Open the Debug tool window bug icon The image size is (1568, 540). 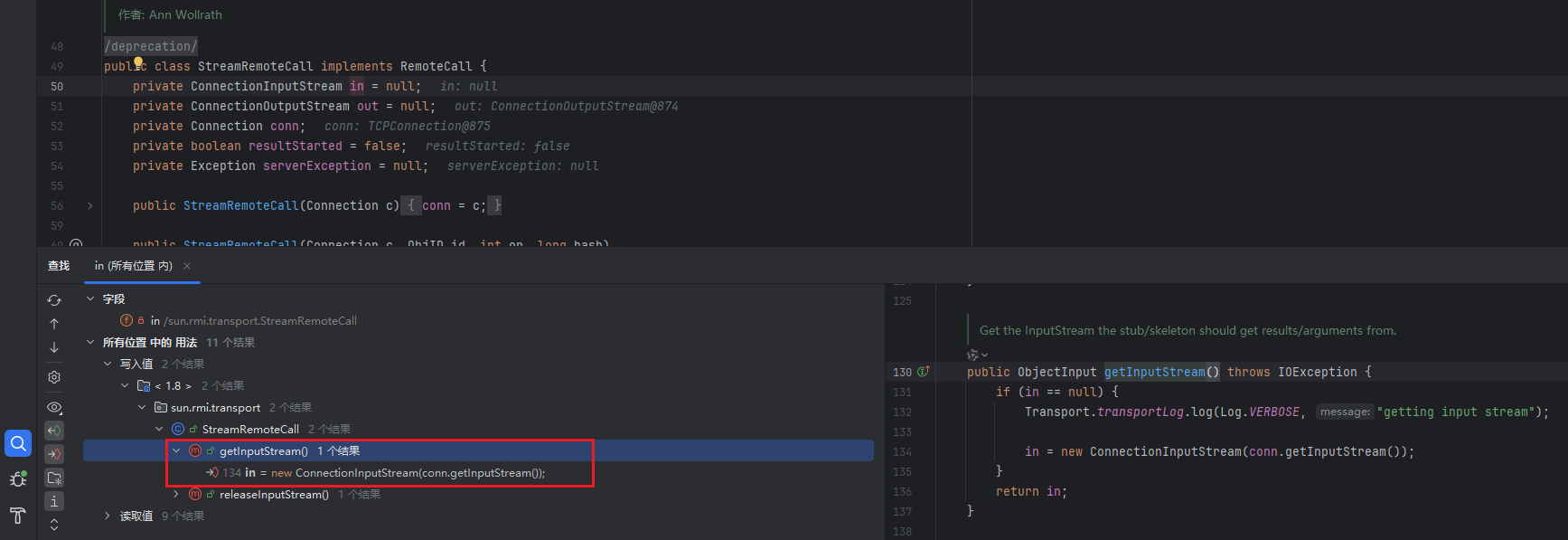[18, 479]
